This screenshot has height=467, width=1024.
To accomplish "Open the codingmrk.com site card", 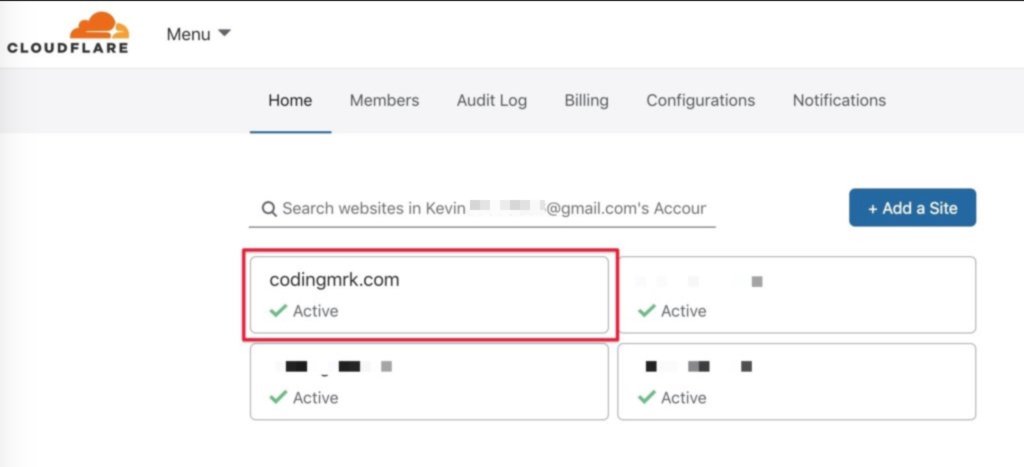I will (430, 295).
